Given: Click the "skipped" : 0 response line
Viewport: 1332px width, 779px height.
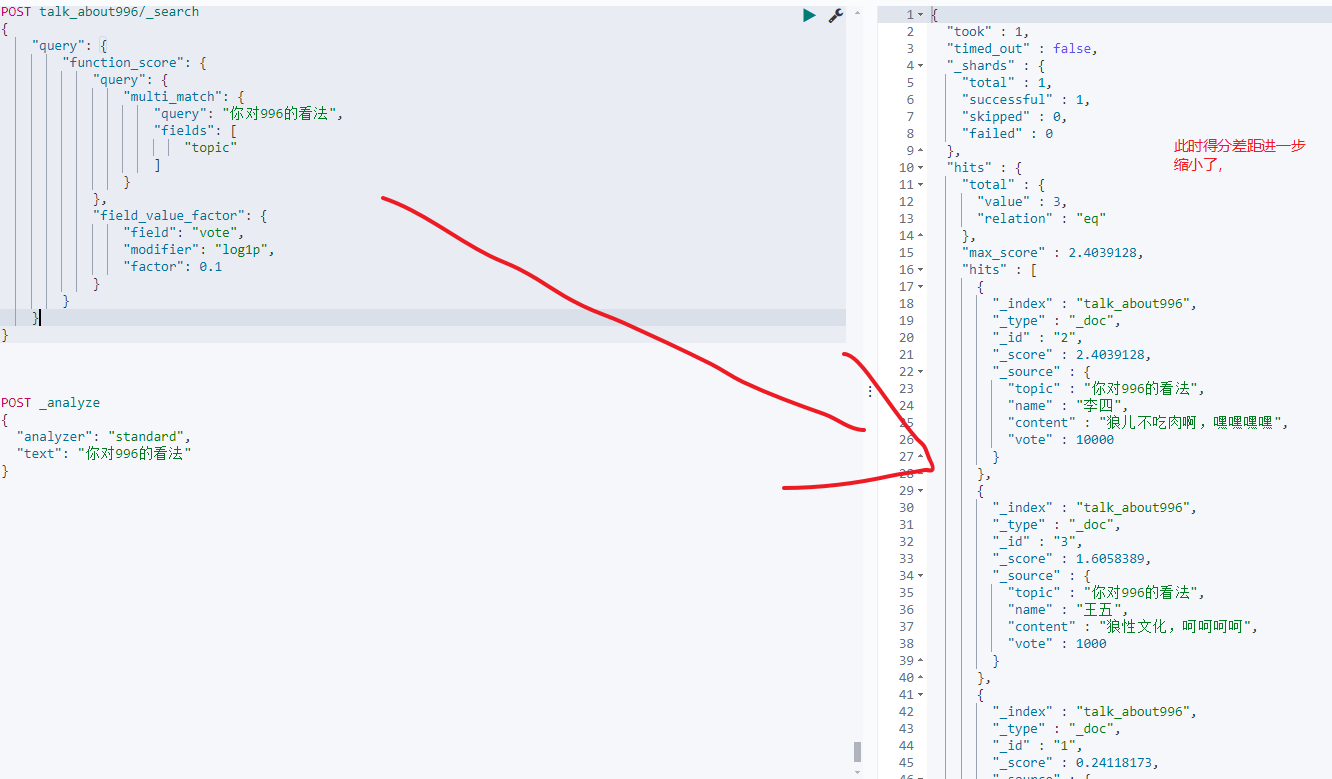Looking at the screenshot, I should [x=1014, y=117].
